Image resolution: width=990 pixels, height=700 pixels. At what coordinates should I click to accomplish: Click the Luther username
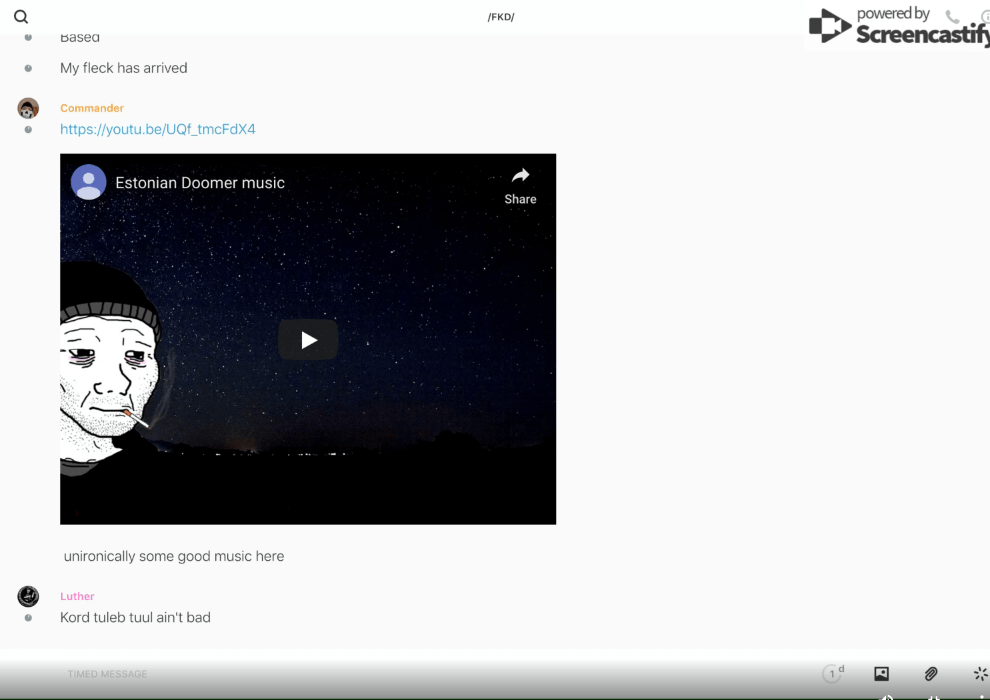[77, 596]
